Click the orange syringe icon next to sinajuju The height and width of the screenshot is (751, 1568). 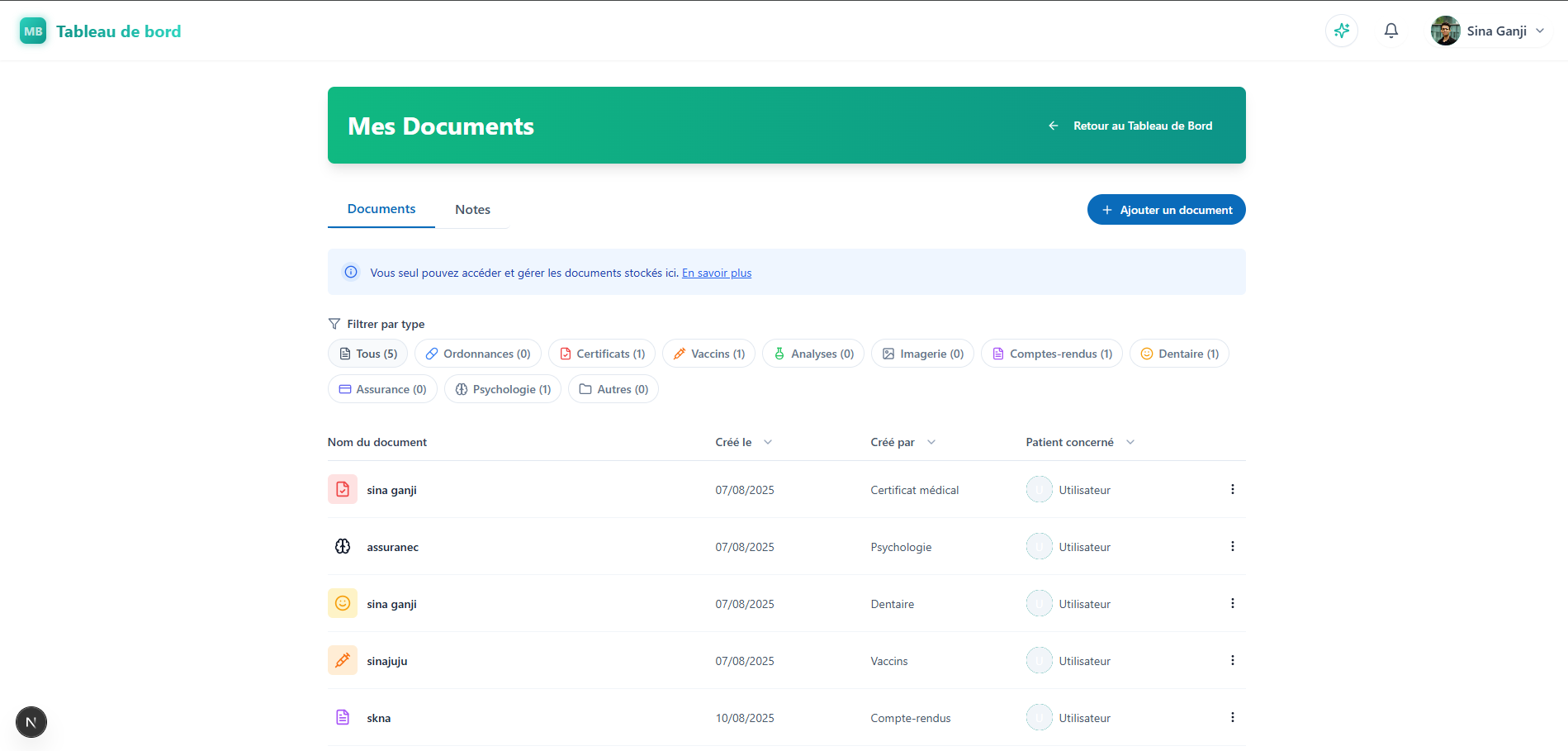[343, 660]
